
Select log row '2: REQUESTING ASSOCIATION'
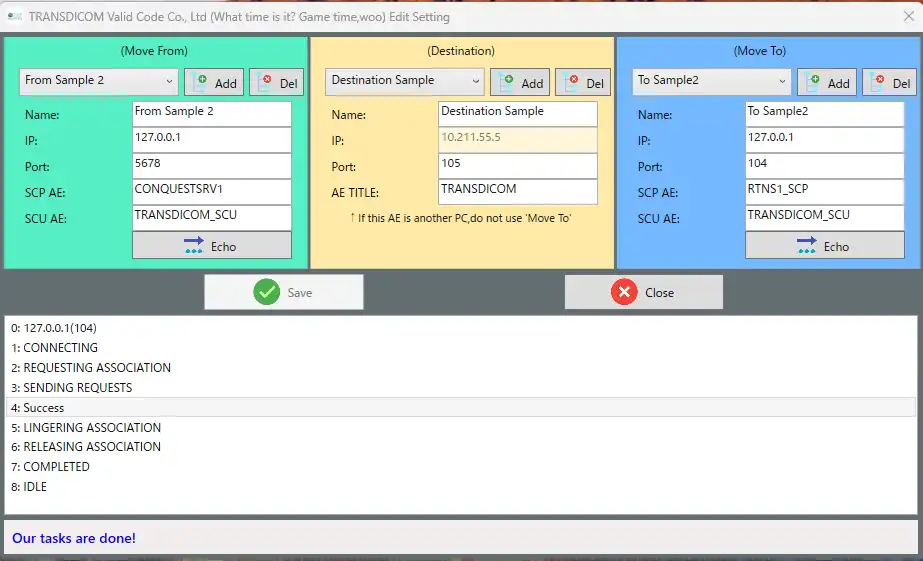point(461,368)
